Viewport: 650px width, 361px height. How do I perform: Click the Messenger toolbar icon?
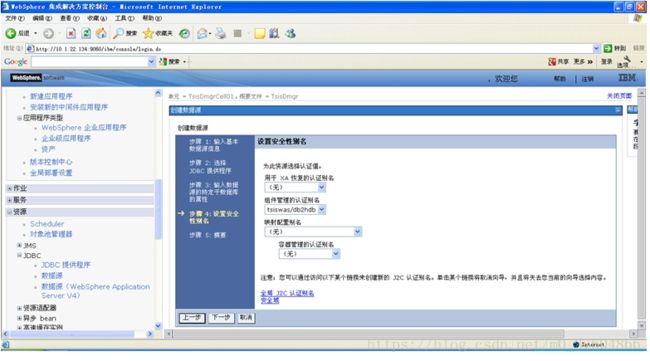(290, 33)
